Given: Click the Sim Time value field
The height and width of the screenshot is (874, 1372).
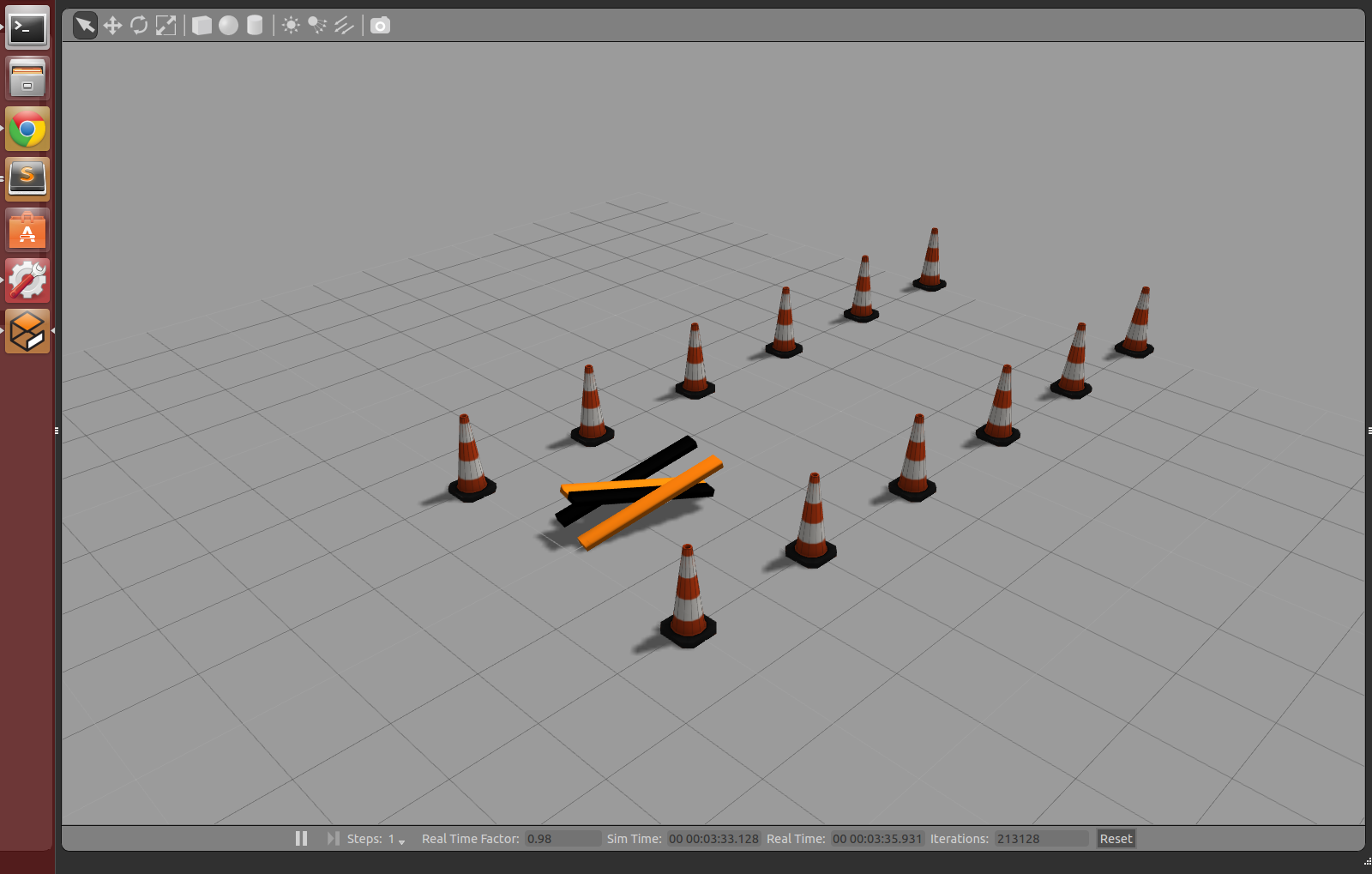Looking at the screenshot, I should pyautogui.click(x=713, y=839).
